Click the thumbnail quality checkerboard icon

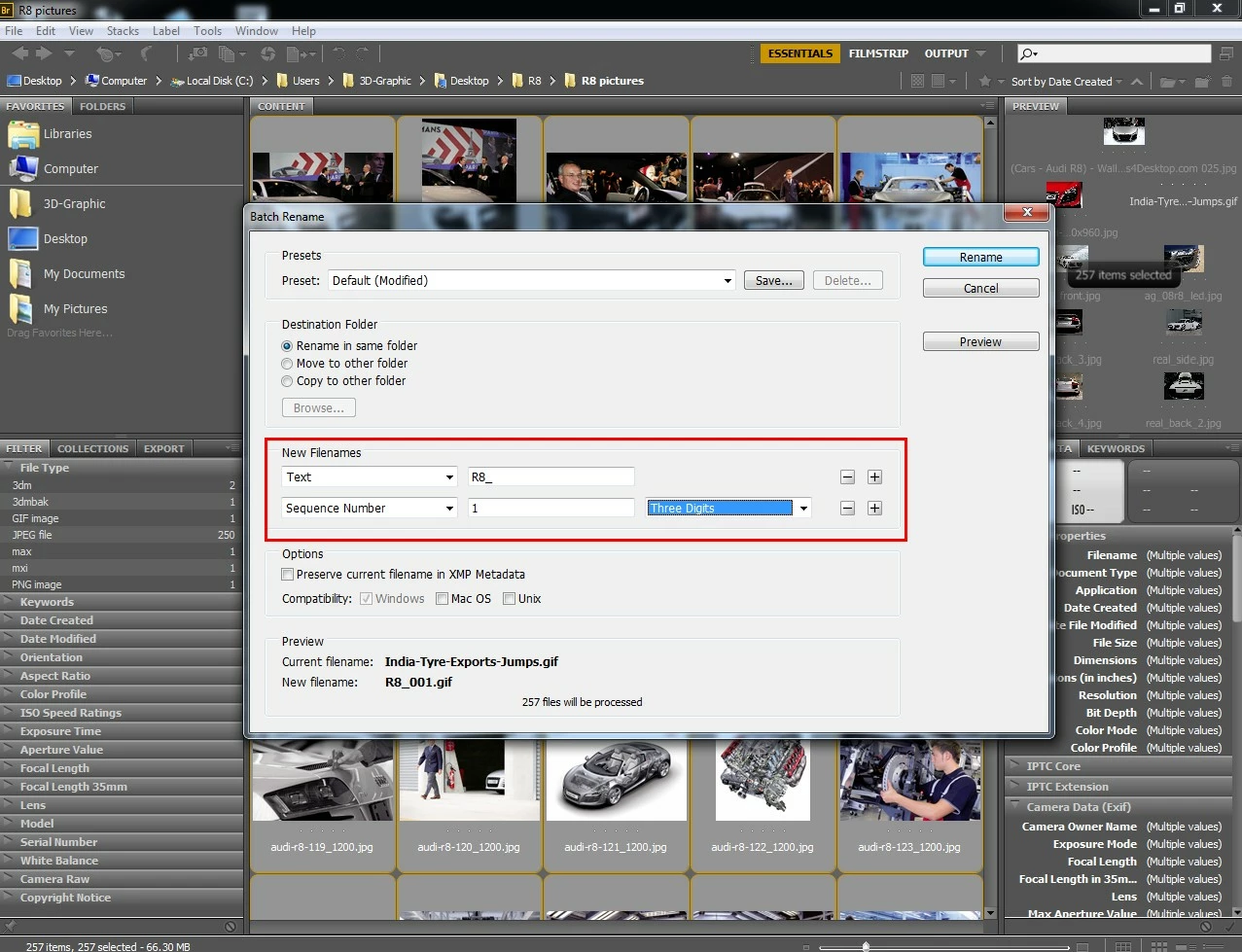click(917, 81)
